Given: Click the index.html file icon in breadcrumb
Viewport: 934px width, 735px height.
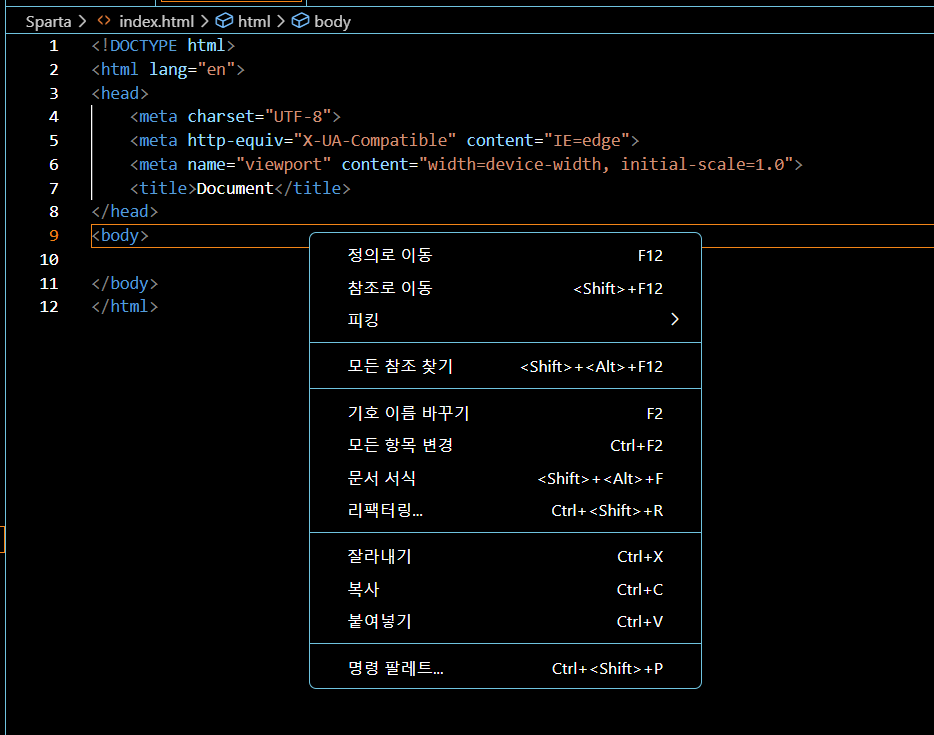Looking at the screenshot, I should point(104,21).
